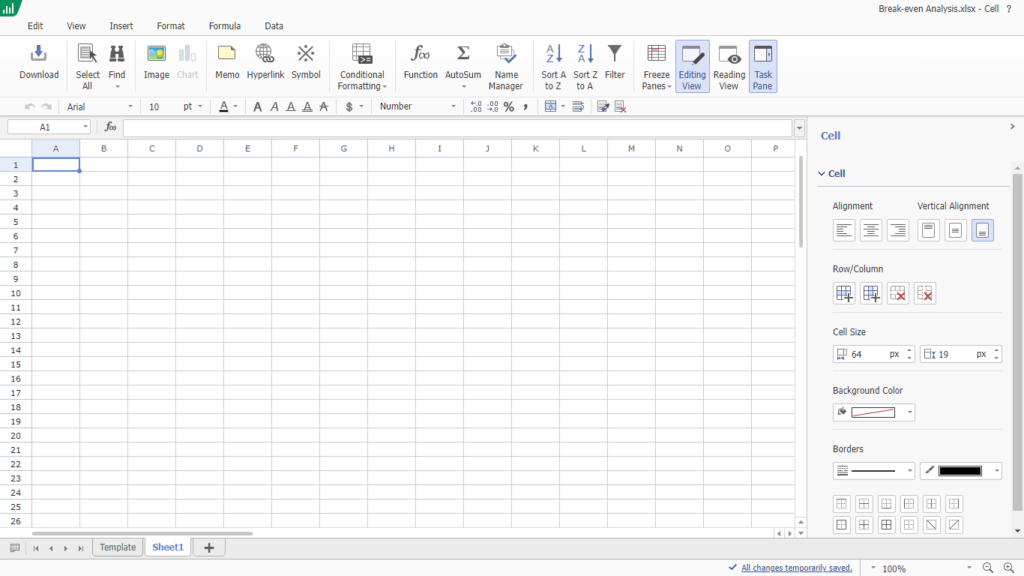Open the Number format dropdown

[x=453, y=106]
